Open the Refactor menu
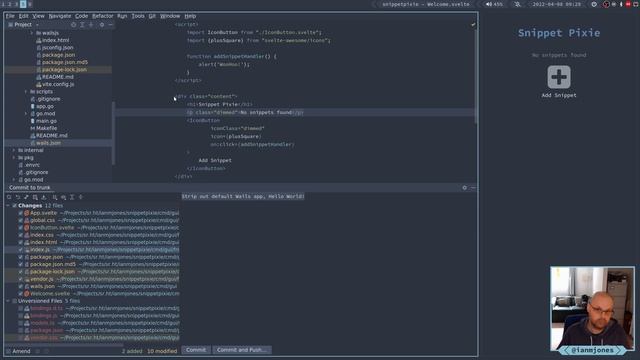 pyautogui.click(x=102, y=16)
